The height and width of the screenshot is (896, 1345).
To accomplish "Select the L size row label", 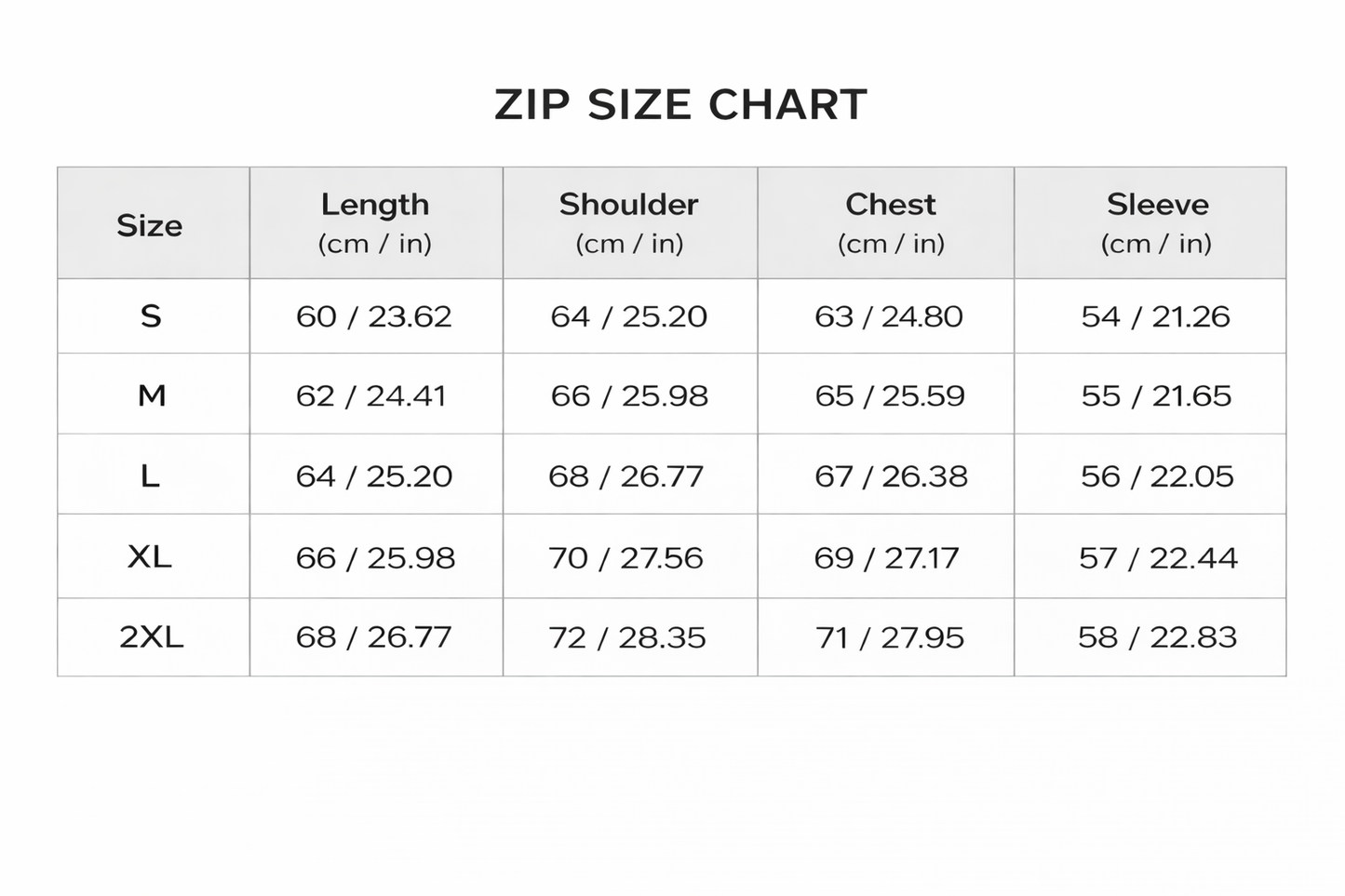I will pos(150,476).
